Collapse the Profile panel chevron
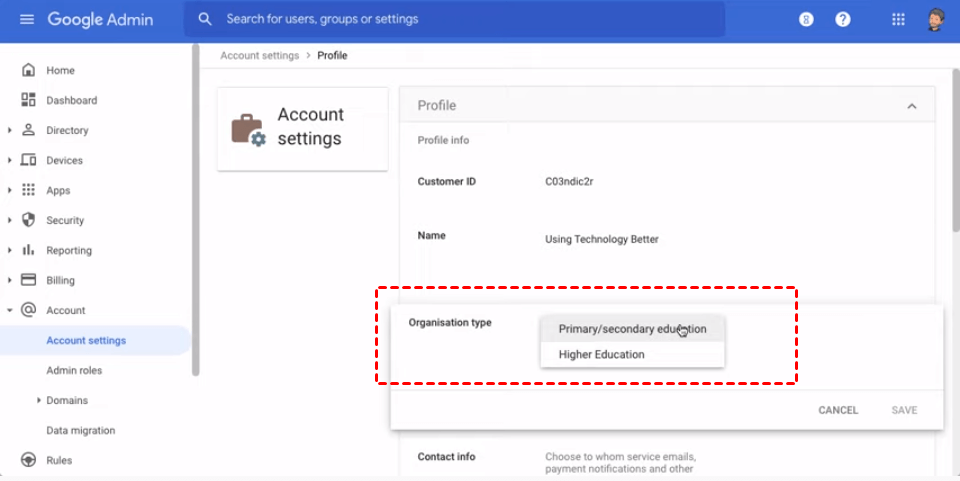 (x=911, y=106)
